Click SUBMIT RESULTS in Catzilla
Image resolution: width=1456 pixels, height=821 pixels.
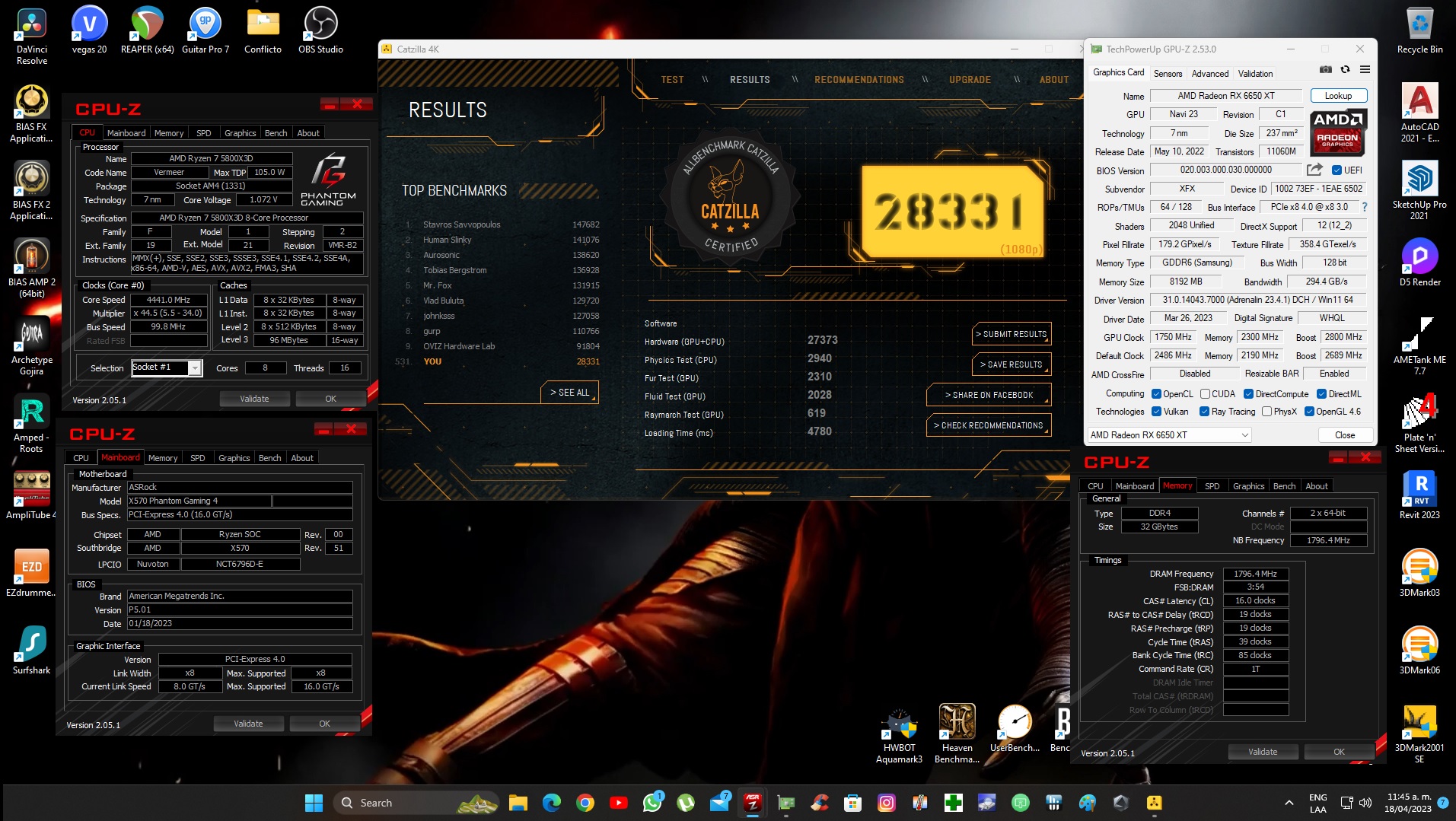point(1011,334)
